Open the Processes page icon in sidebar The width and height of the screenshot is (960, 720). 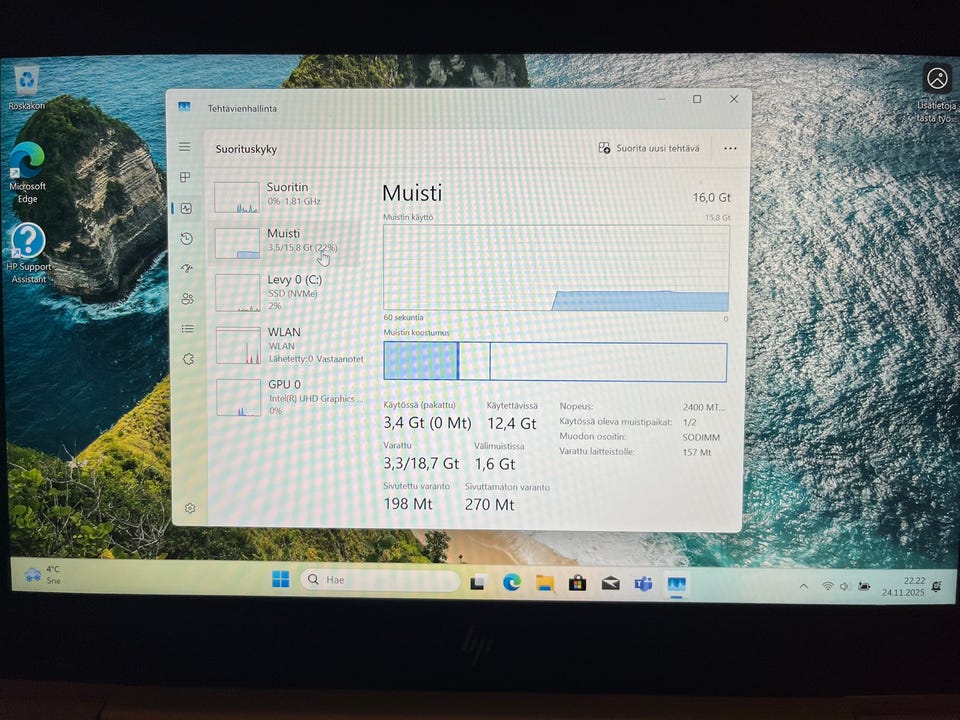pyautogui.click(x=185, y=177)
